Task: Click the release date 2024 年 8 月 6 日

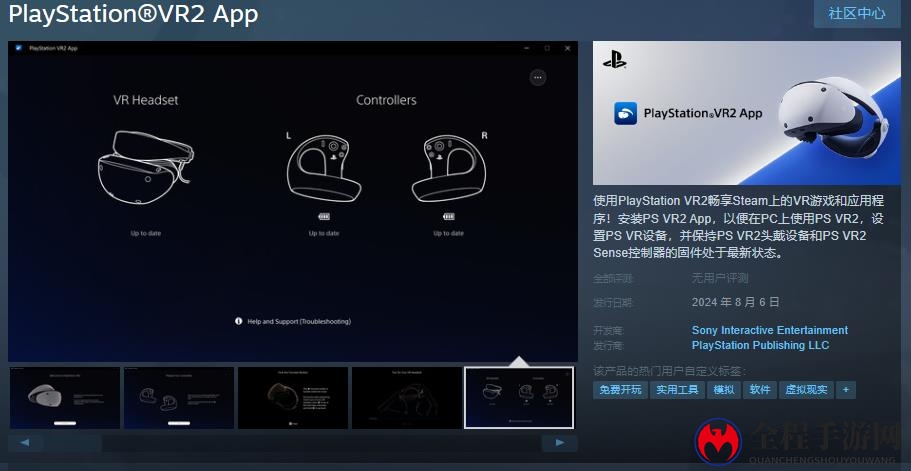Action: point(736,302)
